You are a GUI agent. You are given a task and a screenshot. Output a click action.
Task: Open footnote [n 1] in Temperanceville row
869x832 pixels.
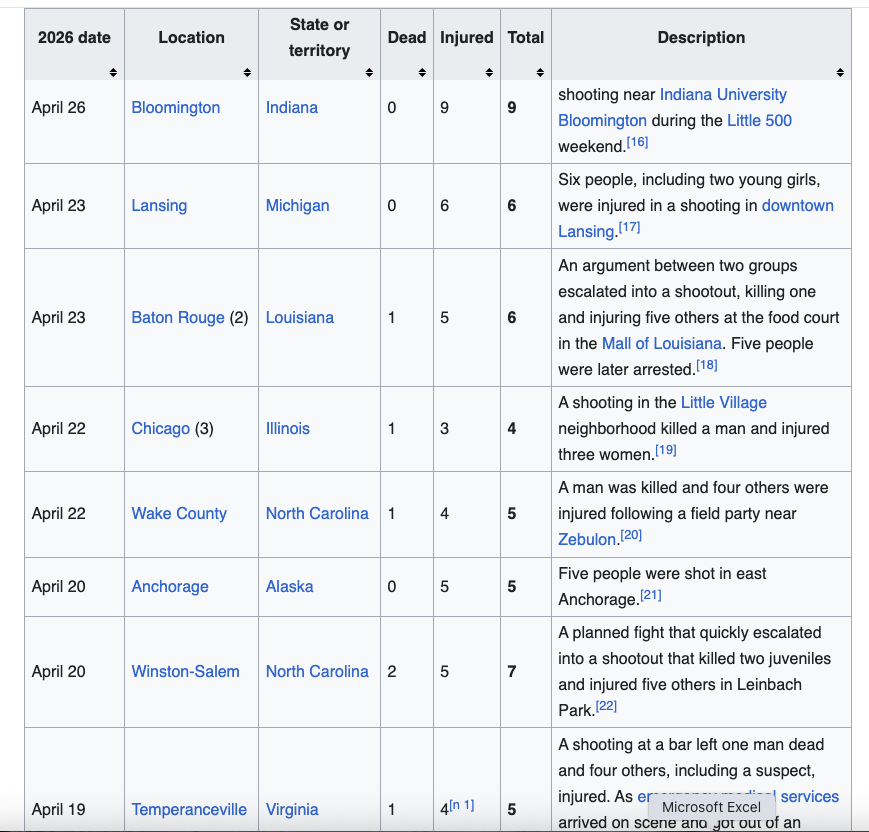click(x=462, y=805)
